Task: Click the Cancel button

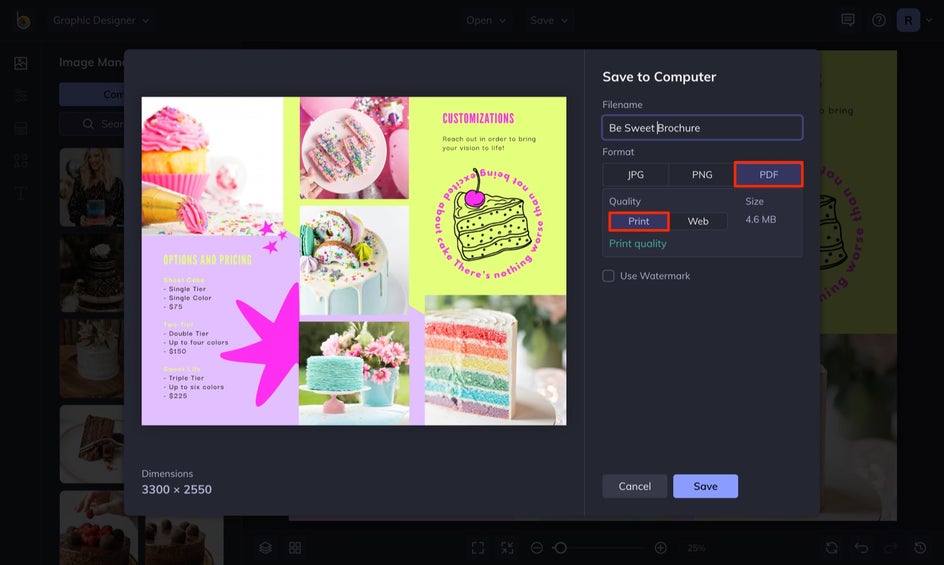Action: pos(635,486)
